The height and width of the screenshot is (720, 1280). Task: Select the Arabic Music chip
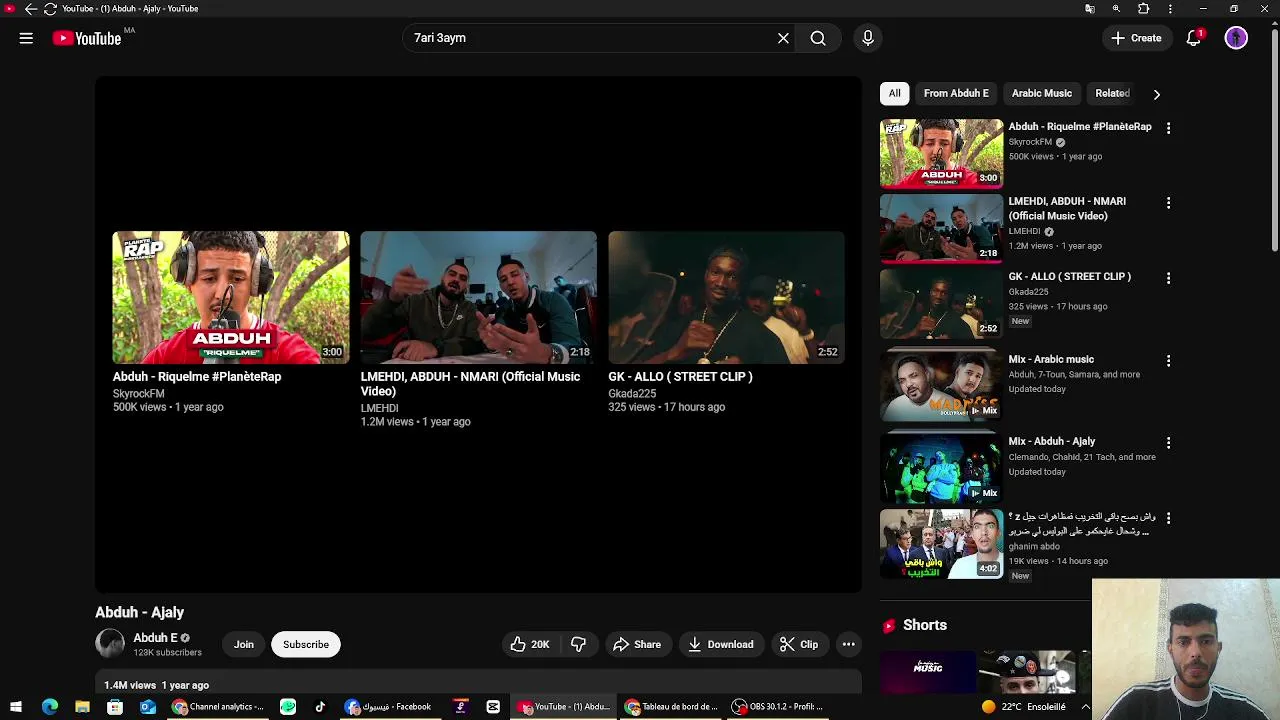[x=1041, y=93]
